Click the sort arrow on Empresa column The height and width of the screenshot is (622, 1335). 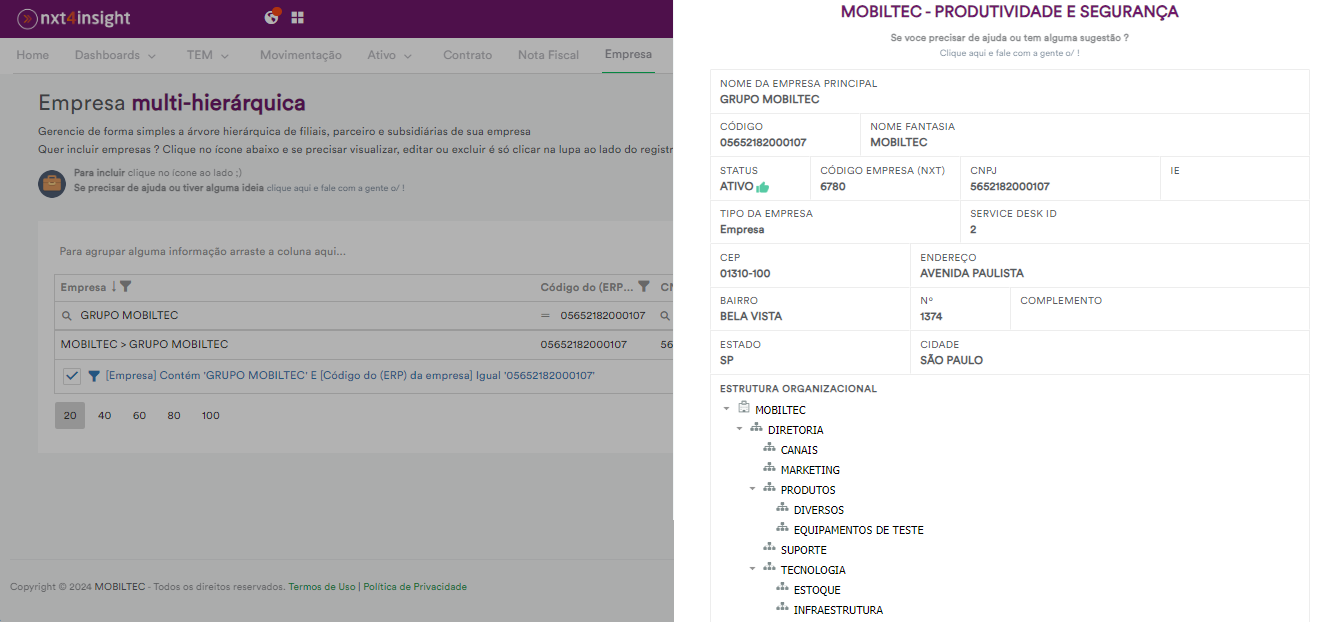[x=114, y=288]
